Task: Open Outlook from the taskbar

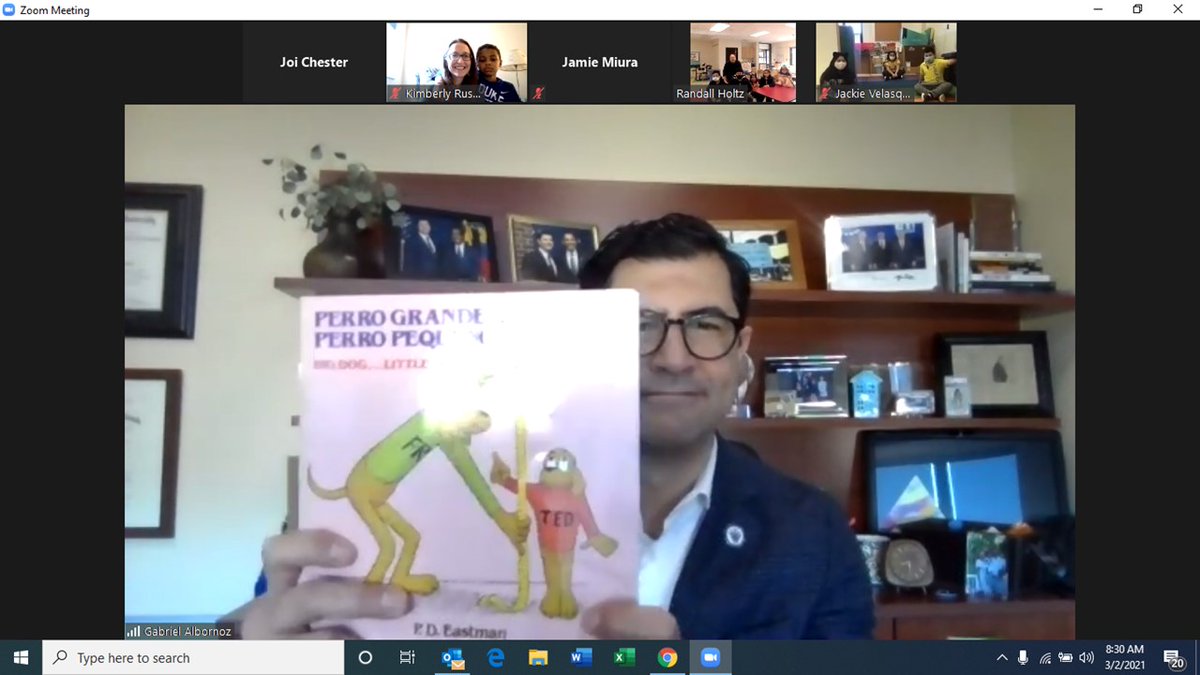Action: [451, 657]
